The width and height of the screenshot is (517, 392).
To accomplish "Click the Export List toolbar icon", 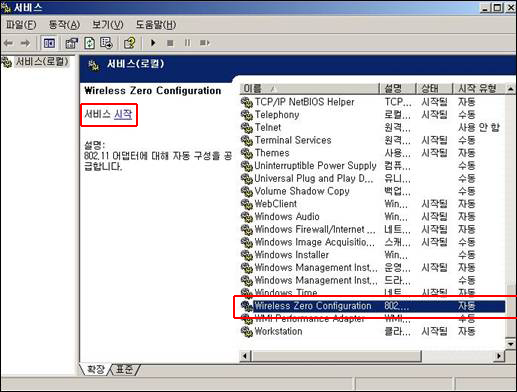I will (x=106, y=43).
